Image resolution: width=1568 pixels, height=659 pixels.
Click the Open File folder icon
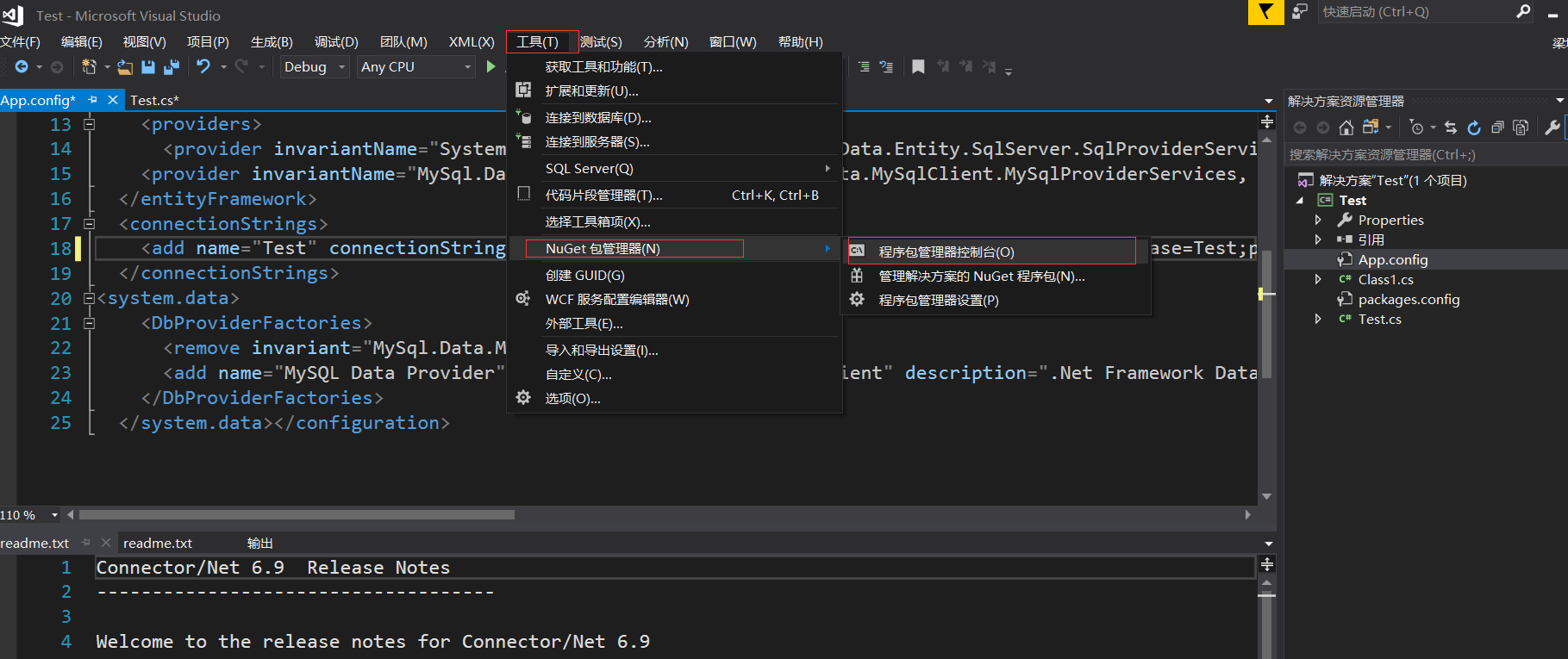(125, 66)
